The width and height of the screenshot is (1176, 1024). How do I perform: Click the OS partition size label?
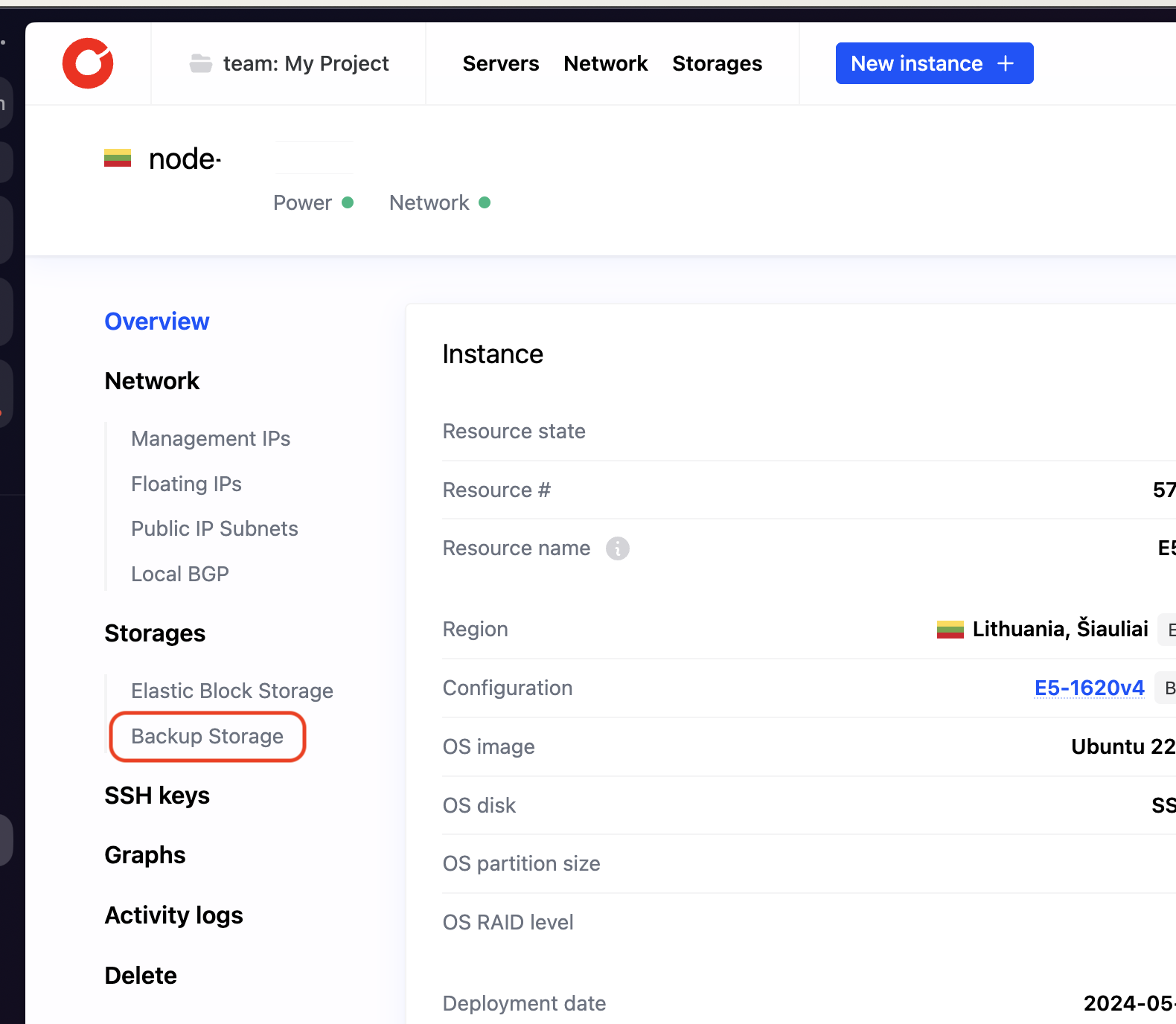tap(522, 864)
